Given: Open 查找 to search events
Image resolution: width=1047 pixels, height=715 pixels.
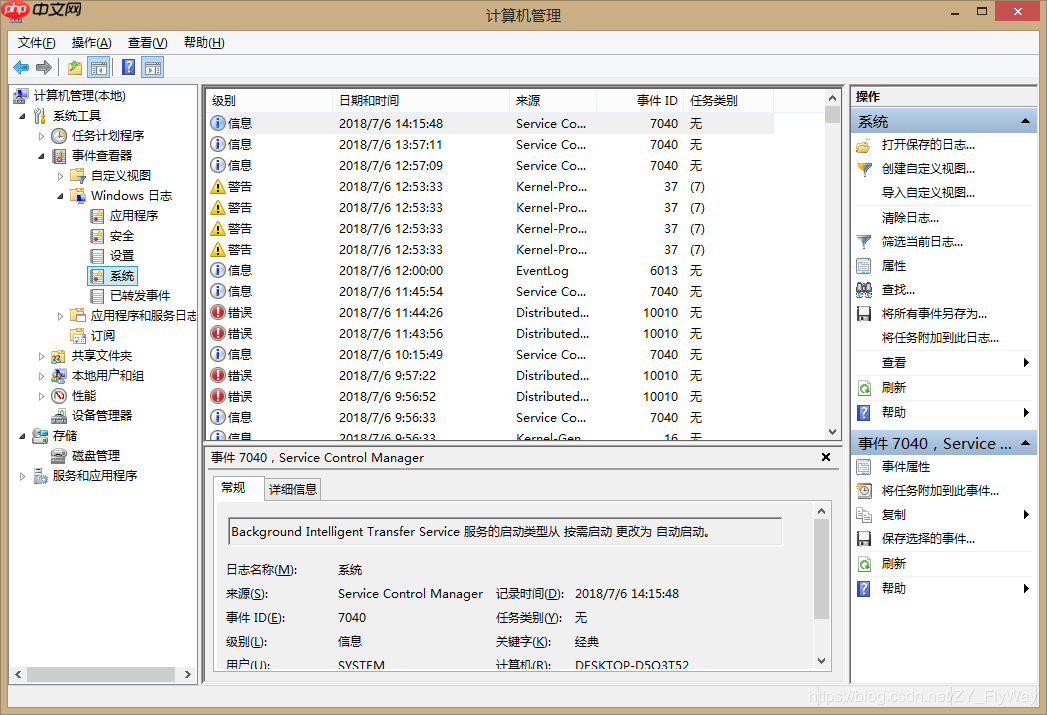Looking at the screenshot, I should pyautogui.click(x=894, y=289).
